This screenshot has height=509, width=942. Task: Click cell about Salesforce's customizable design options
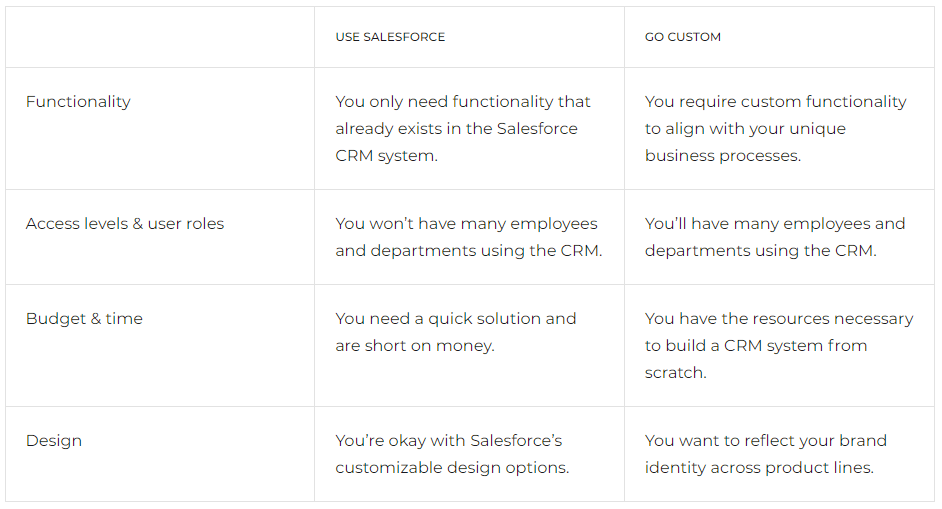point(469,454)
